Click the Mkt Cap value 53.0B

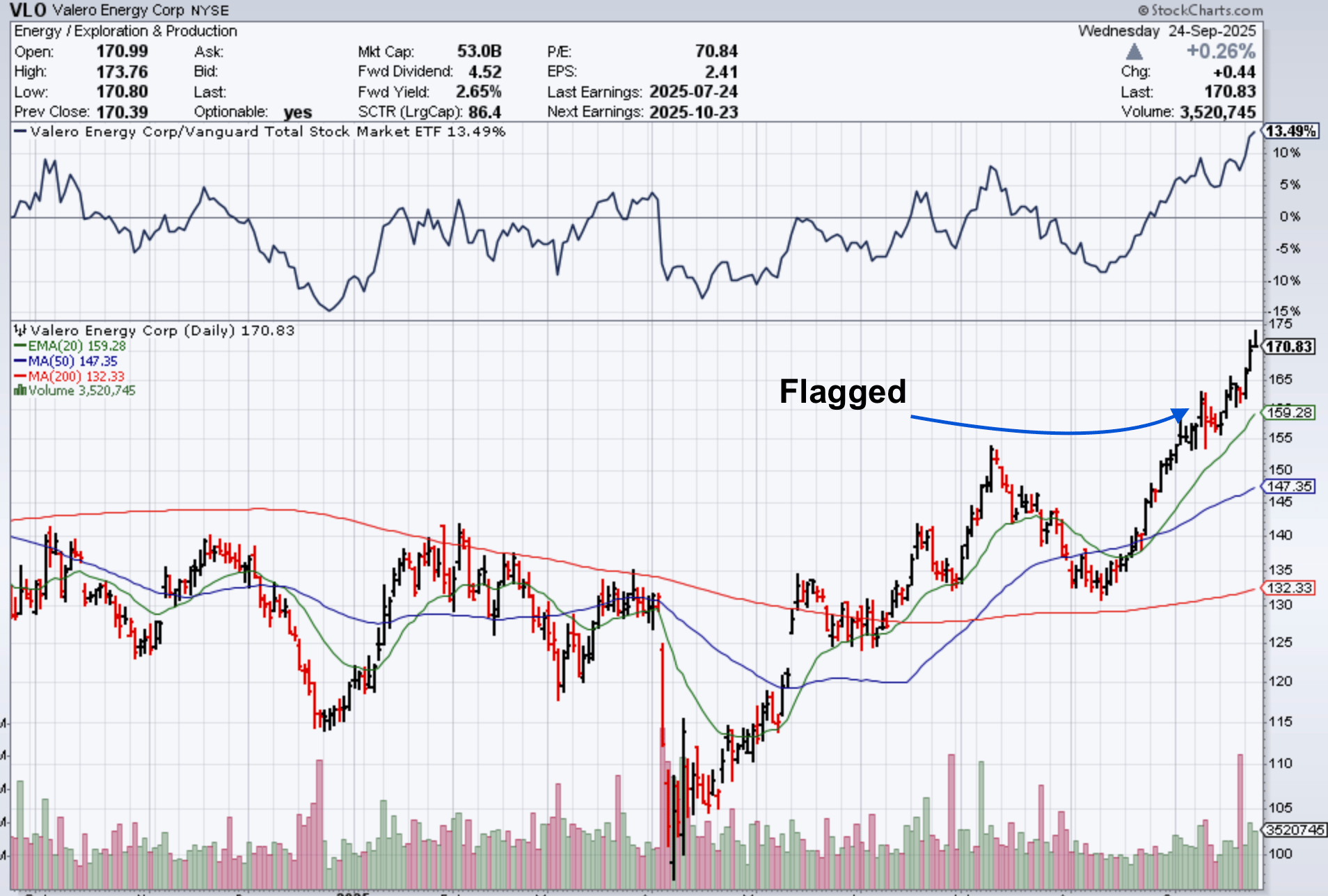(x=479, y=51)
